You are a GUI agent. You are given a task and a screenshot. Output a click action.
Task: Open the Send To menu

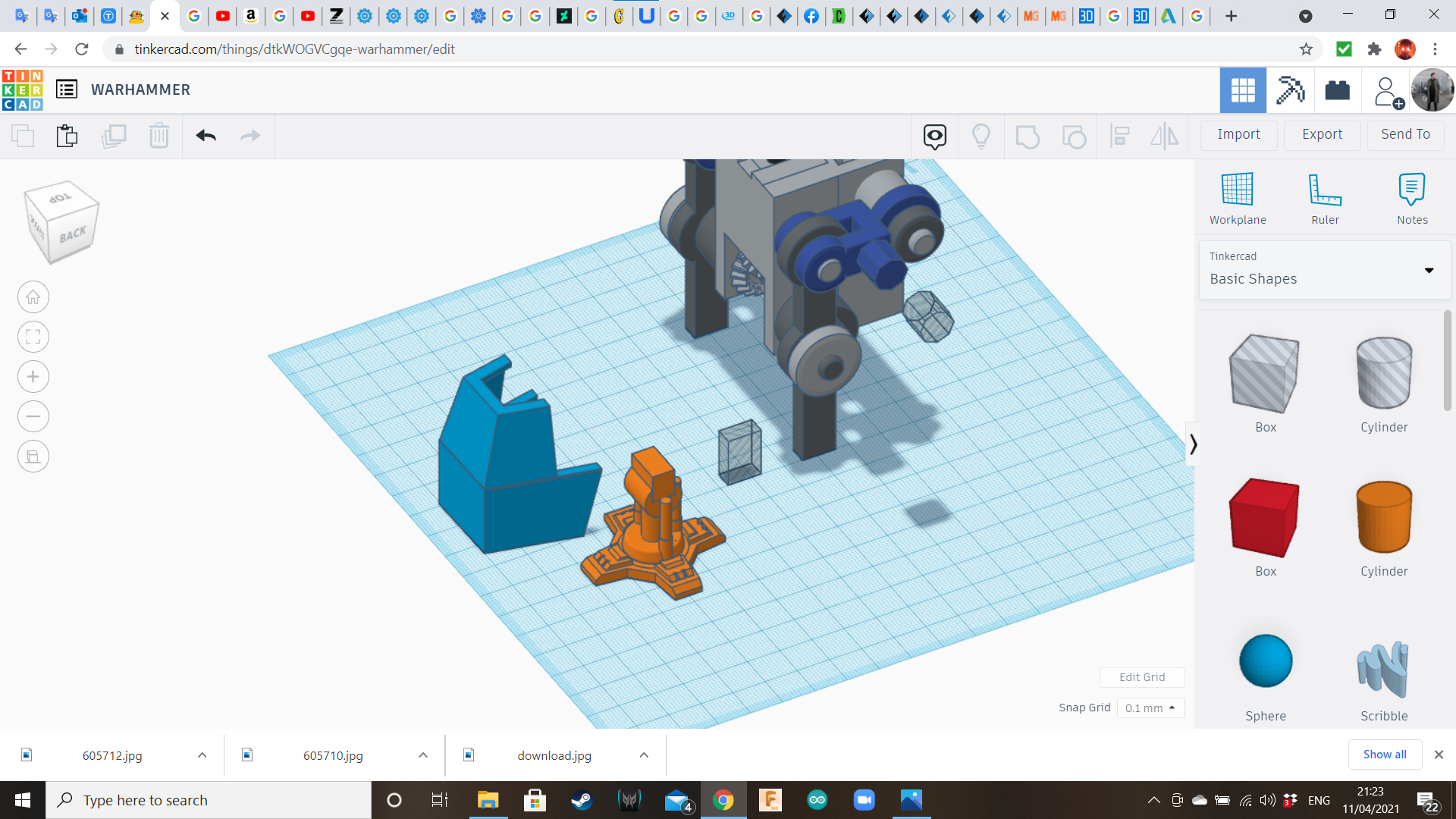point(1405,134)
